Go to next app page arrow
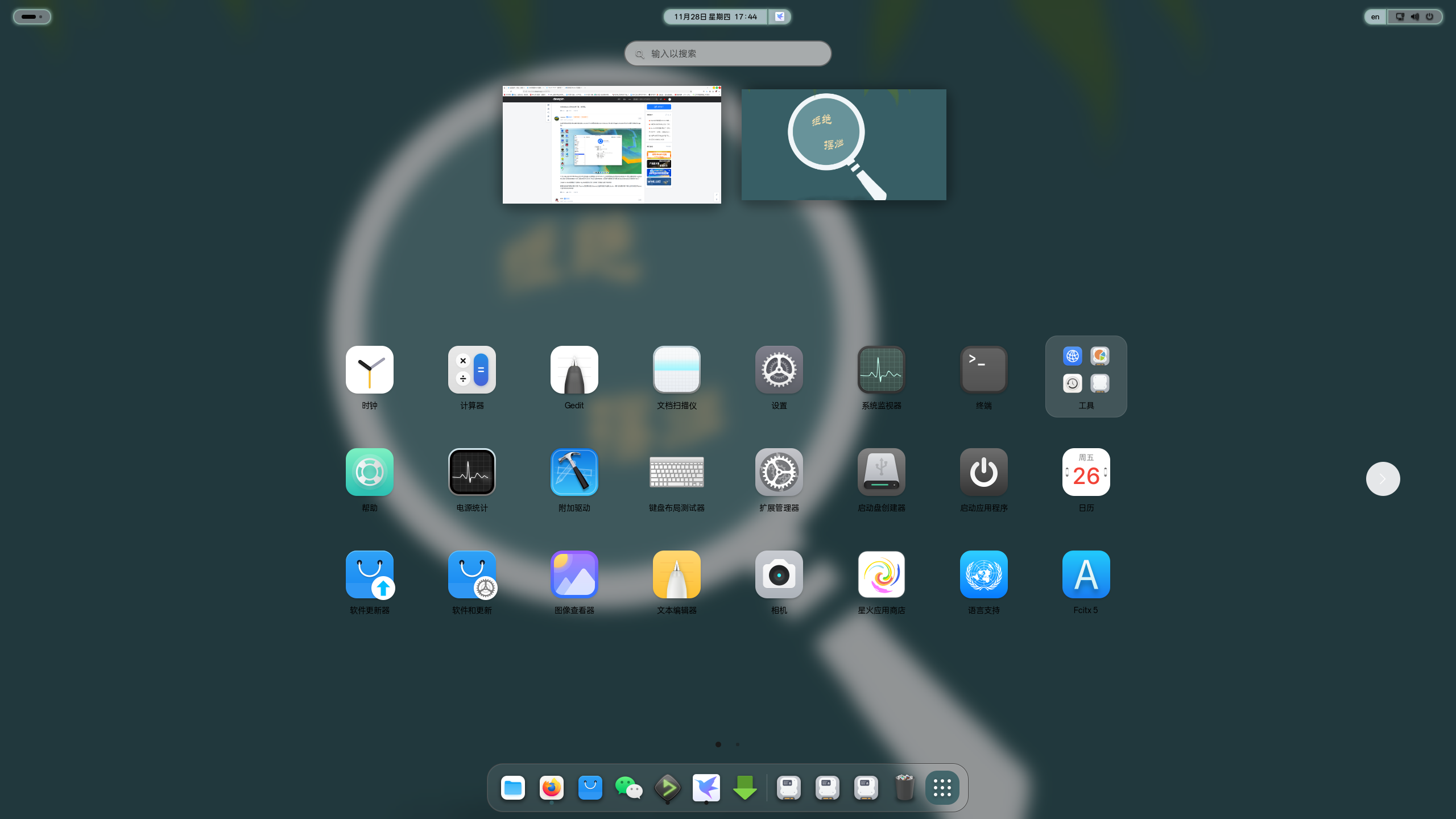 [1383, 479]
